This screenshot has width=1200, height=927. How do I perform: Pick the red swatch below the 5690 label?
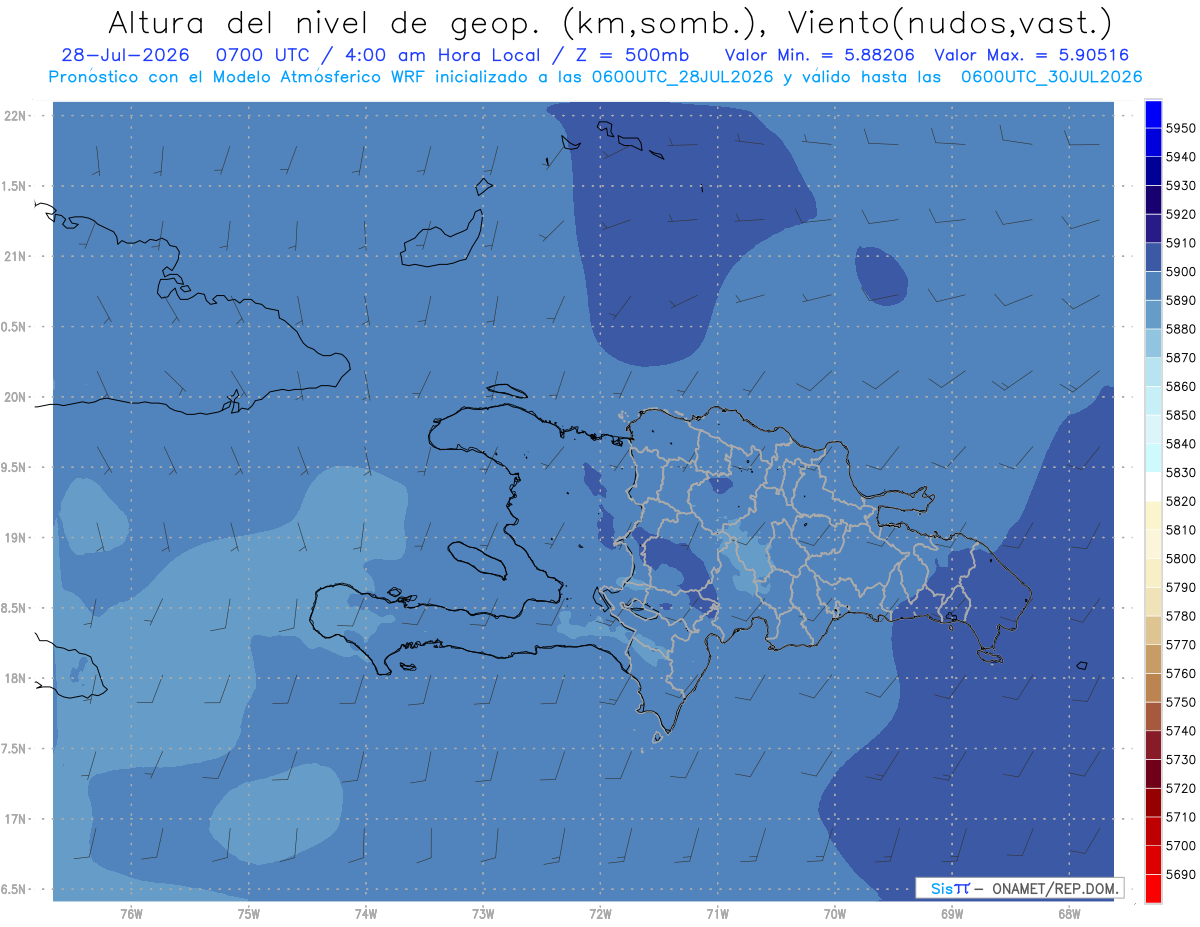1153,888
